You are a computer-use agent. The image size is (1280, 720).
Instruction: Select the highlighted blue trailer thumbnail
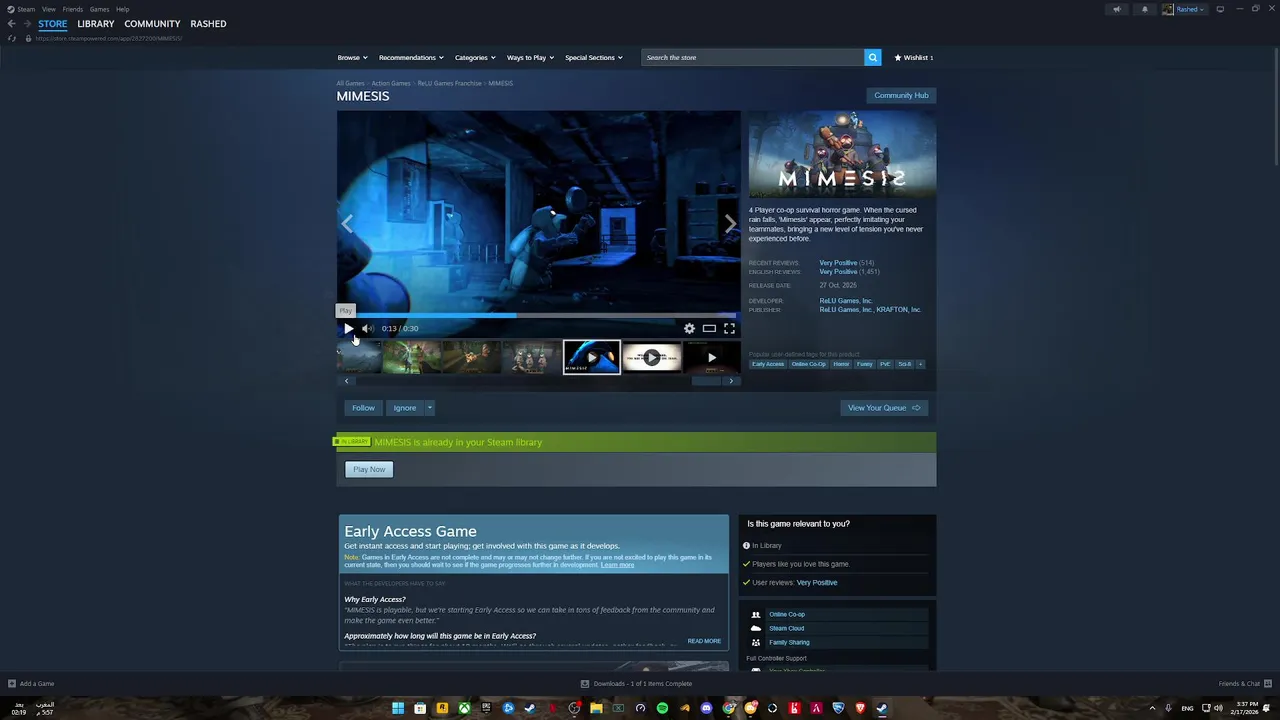591,357
